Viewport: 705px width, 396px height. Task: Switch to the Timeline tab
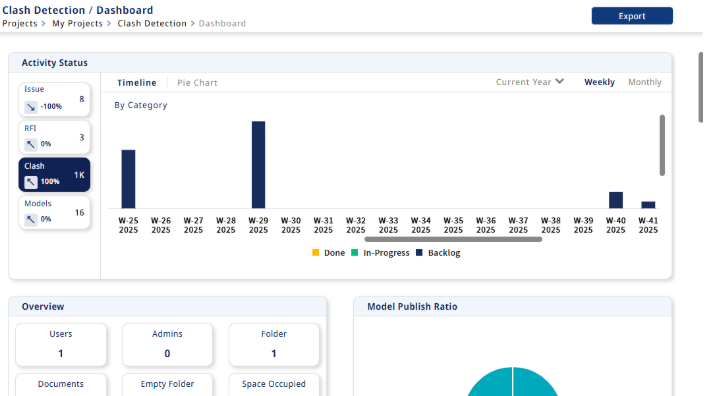click(x=137, y=83)
